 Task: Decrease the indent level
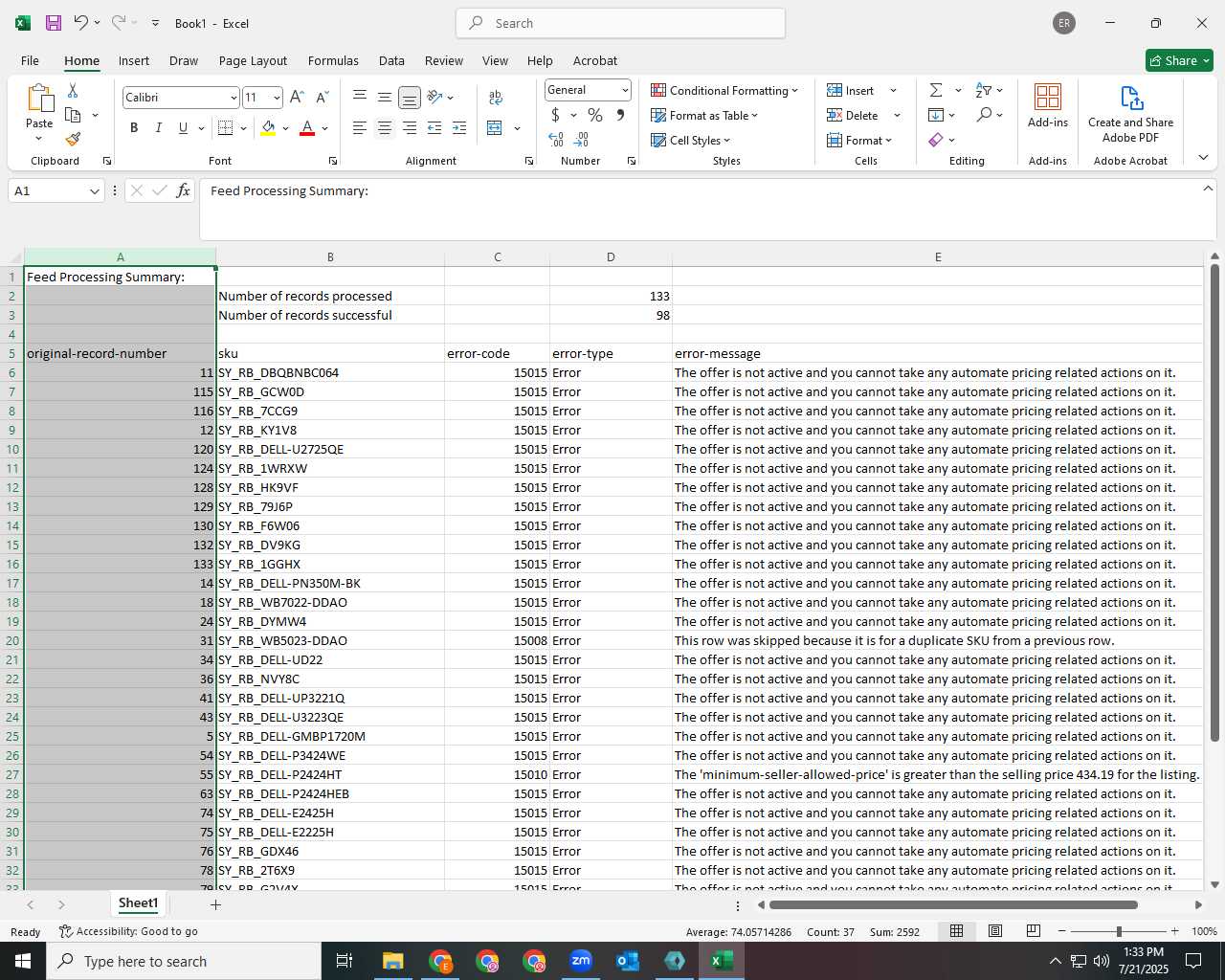(x=434, y=128)
